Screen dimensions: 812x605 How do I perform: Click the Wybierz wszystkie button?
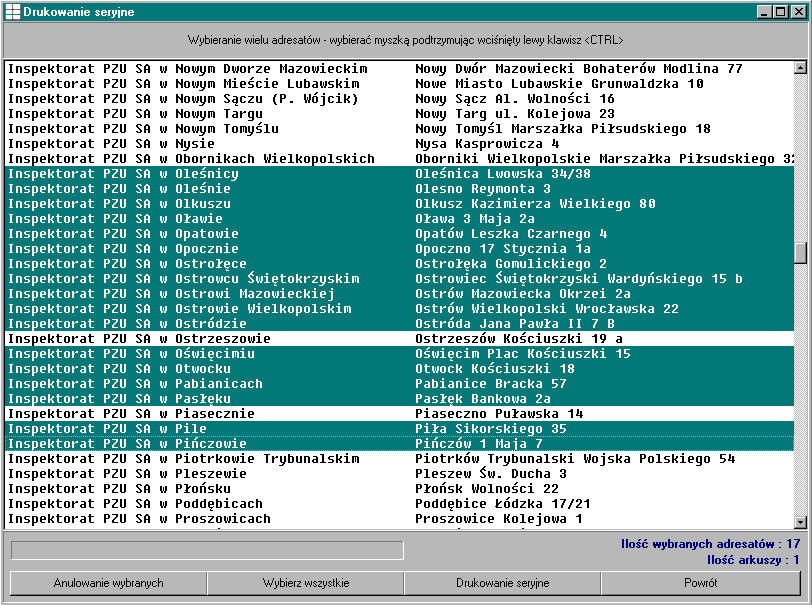(306, 583)
